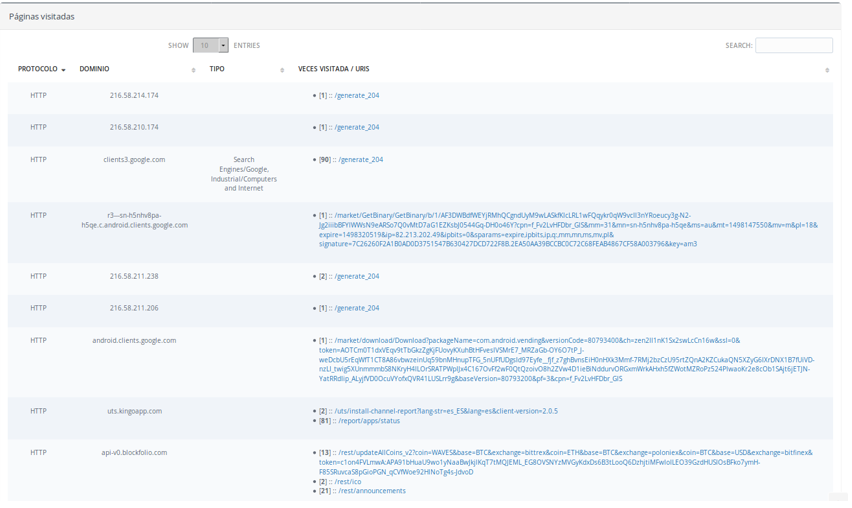
Task: Click the Páginas visitadas panel title
Action: (x=42, y=17)
